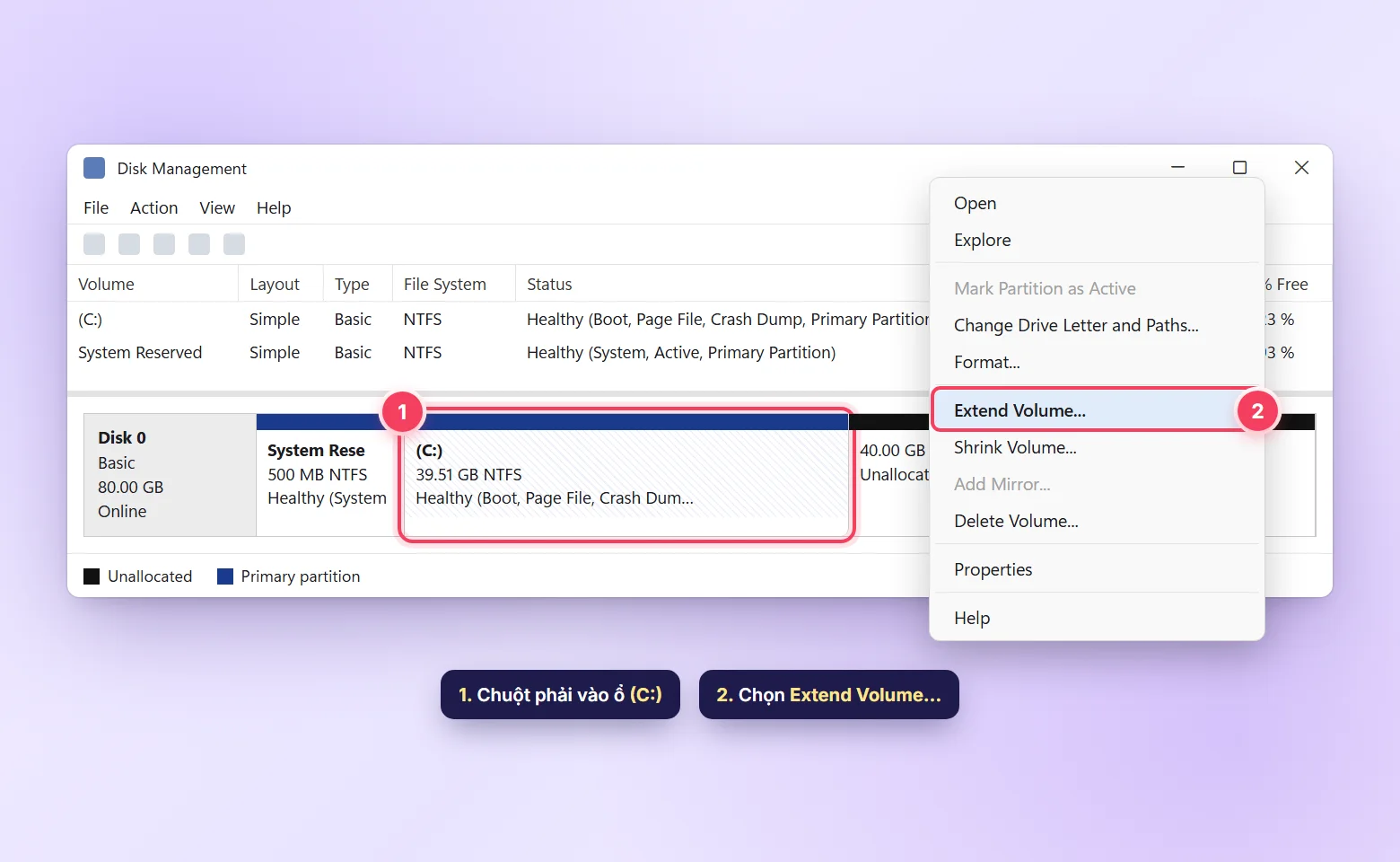The width and height of the screenshot is (1400, 862).
Task: Click the 'Primary partition' legend label
Action: tap(301, 576)
